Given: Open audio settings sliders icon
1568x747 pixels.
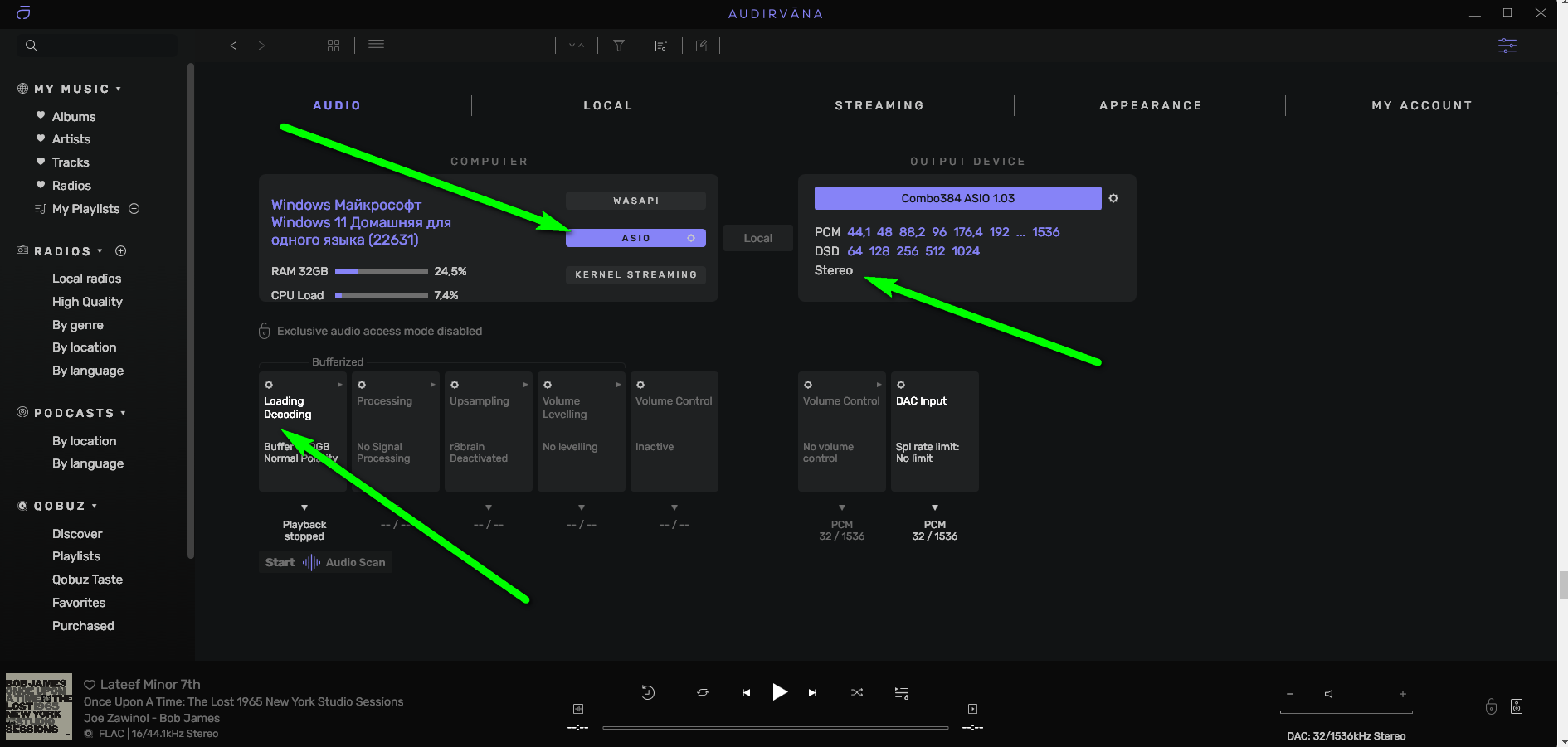Looking at the screenshot, I should tap(1507, 46).
